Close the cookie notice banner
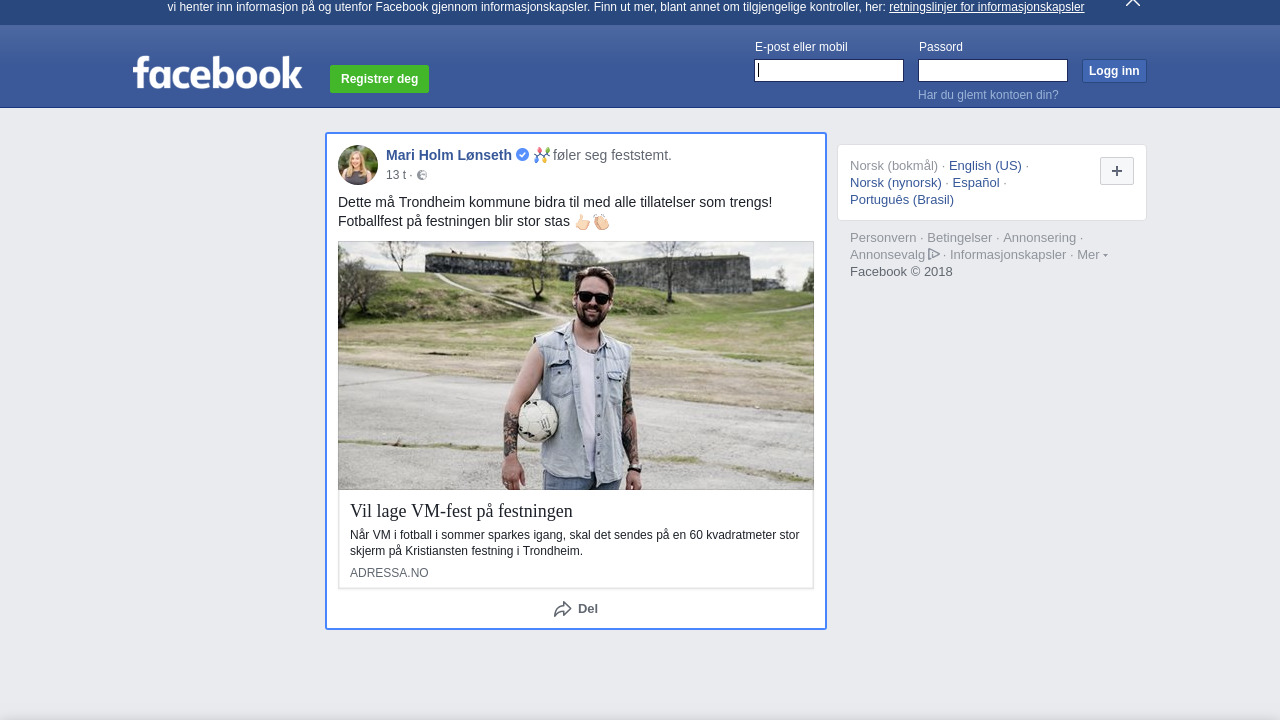 (x=1132, y=3)
